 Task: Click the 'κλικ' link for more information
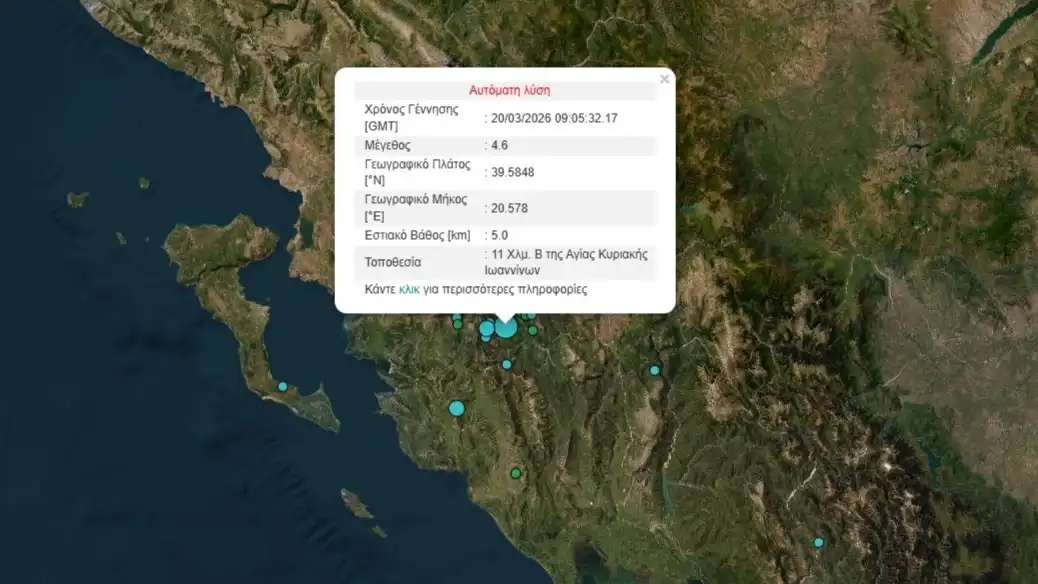[x=409, y=290]
